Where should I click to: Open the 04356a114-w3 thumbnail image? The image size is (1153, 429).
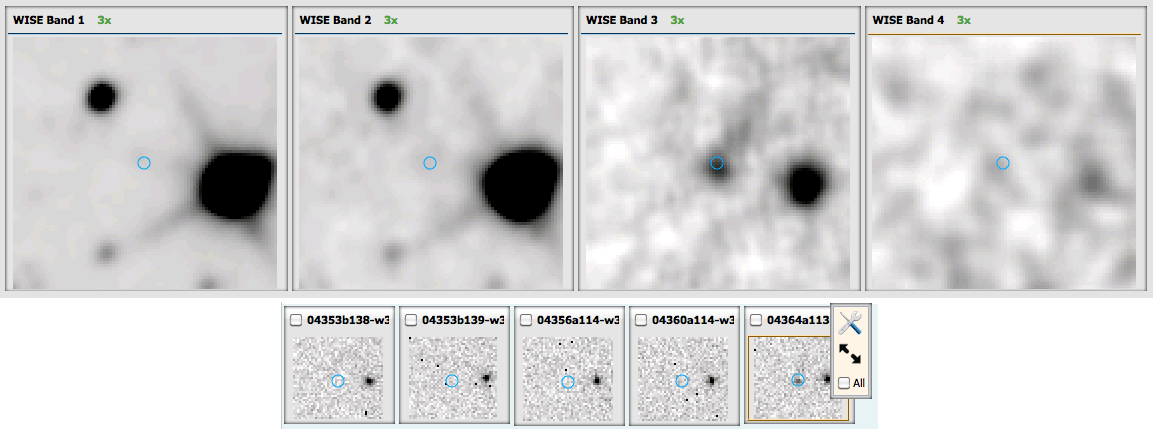click(x=568, y=378)
